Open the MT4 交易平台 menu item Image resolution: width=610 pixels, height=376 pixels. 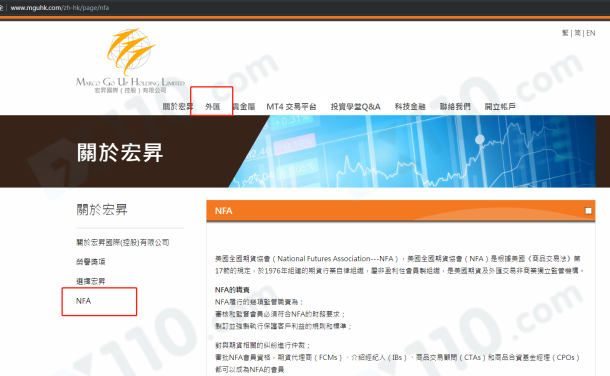291,107
